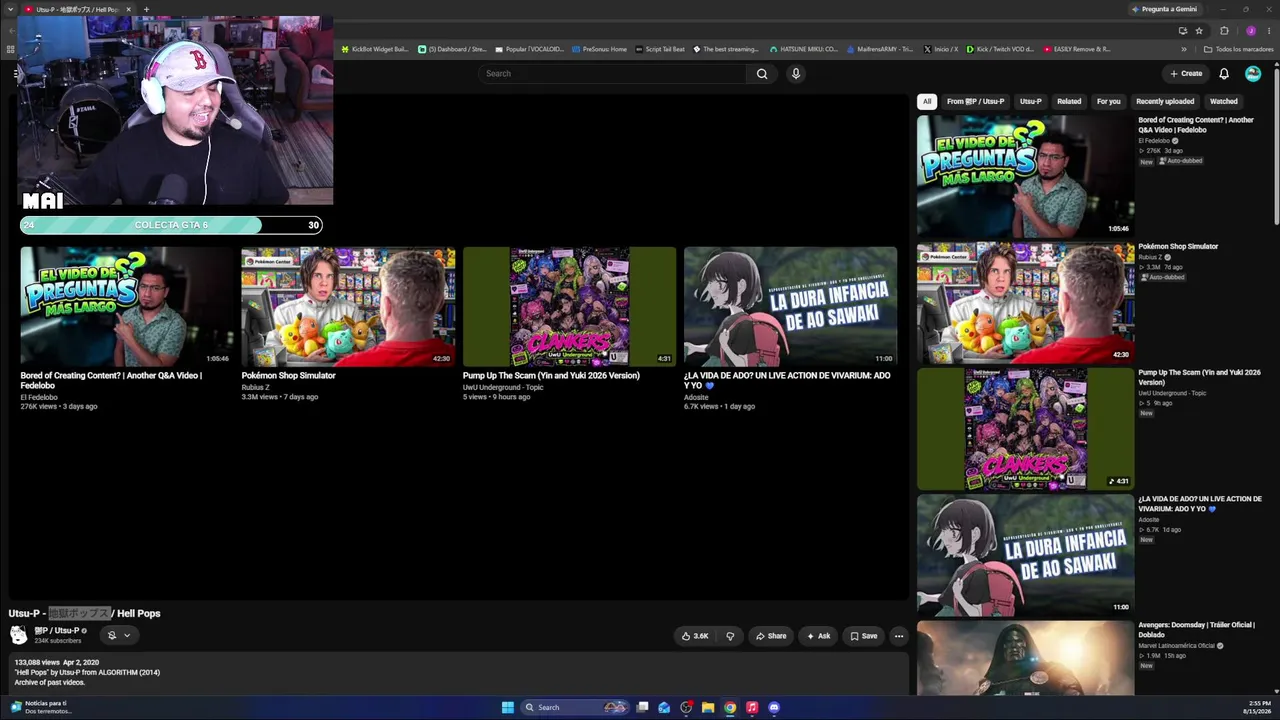Select the Utsu-P filter chip
Viewport: 1280px width, 720px height.
click(1031, 101)
